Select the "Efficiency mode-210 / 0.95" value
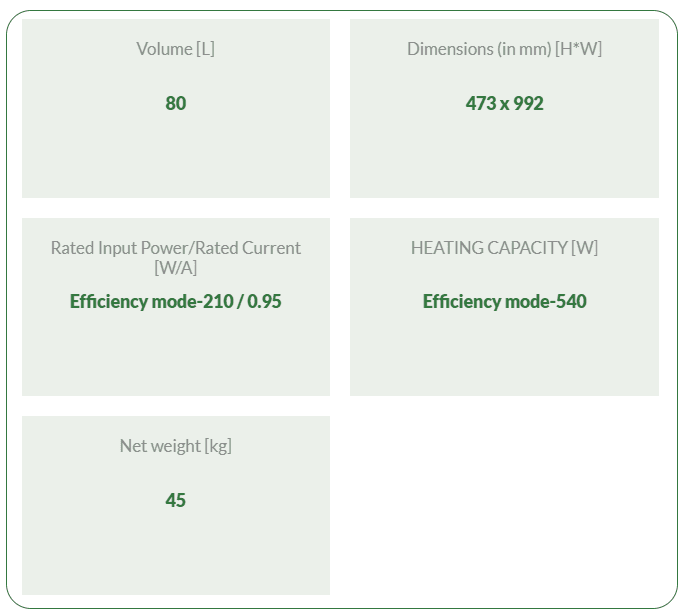 [175, 301]
